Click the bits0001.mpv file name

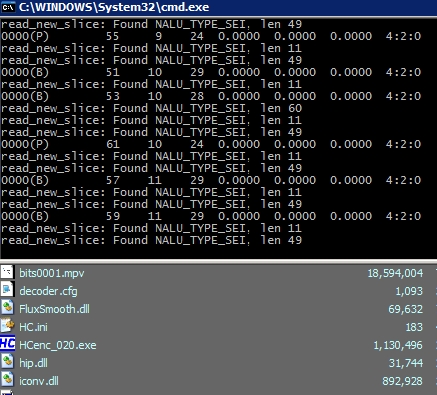coord(52,273)
